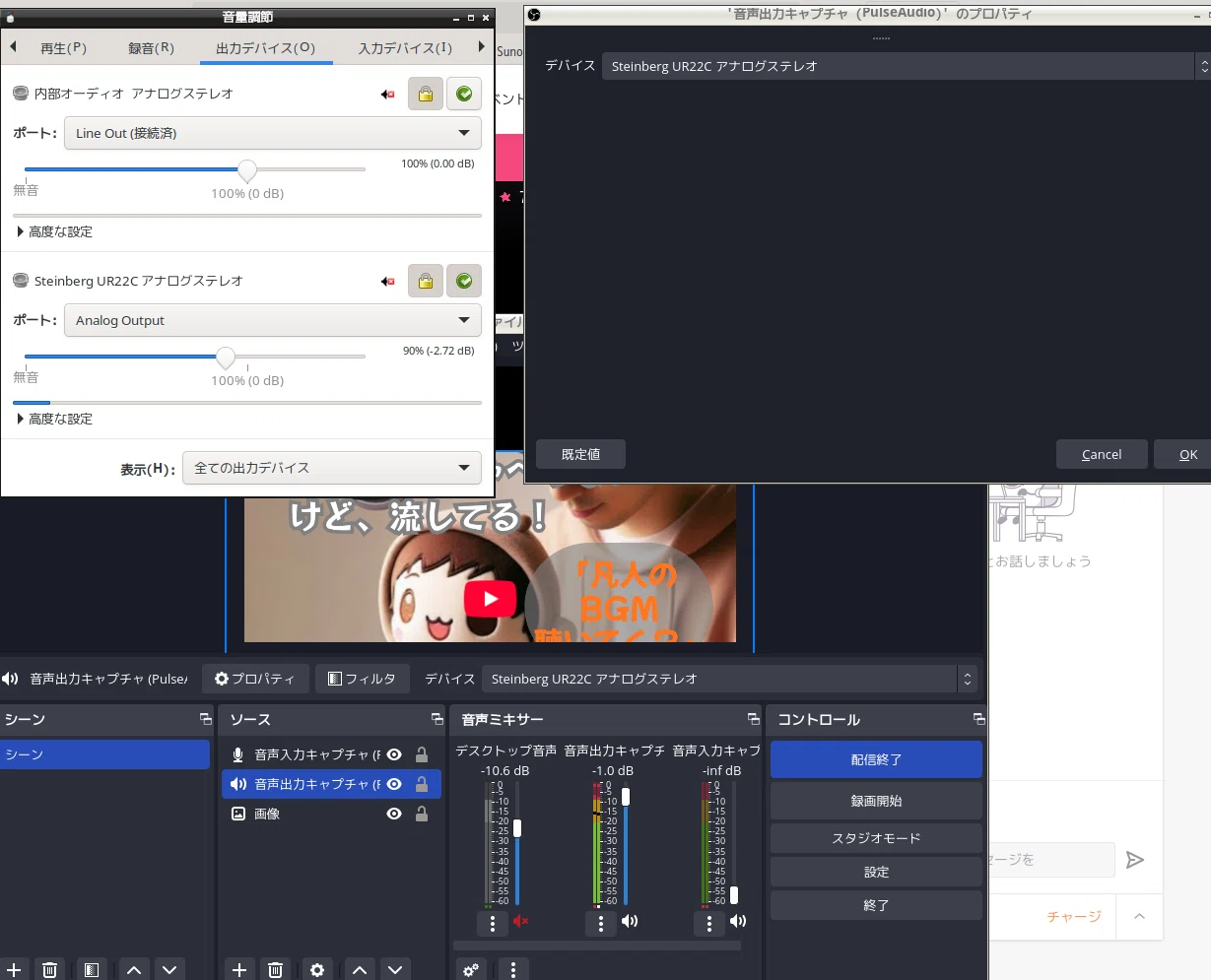
Task: Undock the 音声ミキサー panel
Action: coord(754,719)
